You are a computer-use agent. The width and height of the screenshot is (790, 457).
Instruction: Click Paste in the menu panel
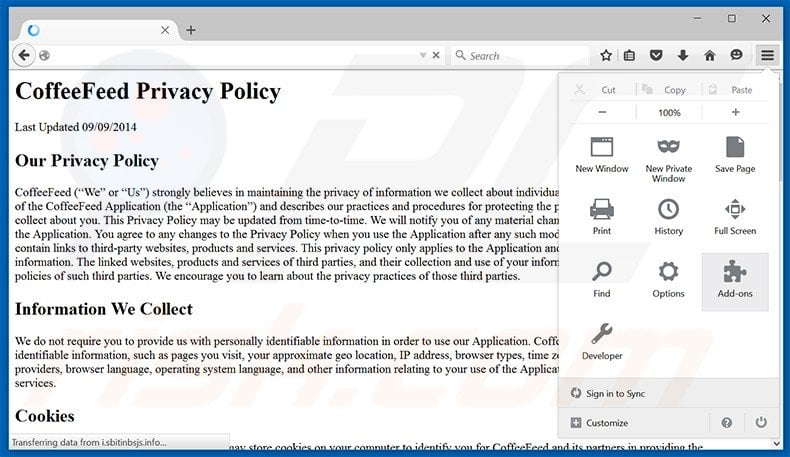(735, 90)
